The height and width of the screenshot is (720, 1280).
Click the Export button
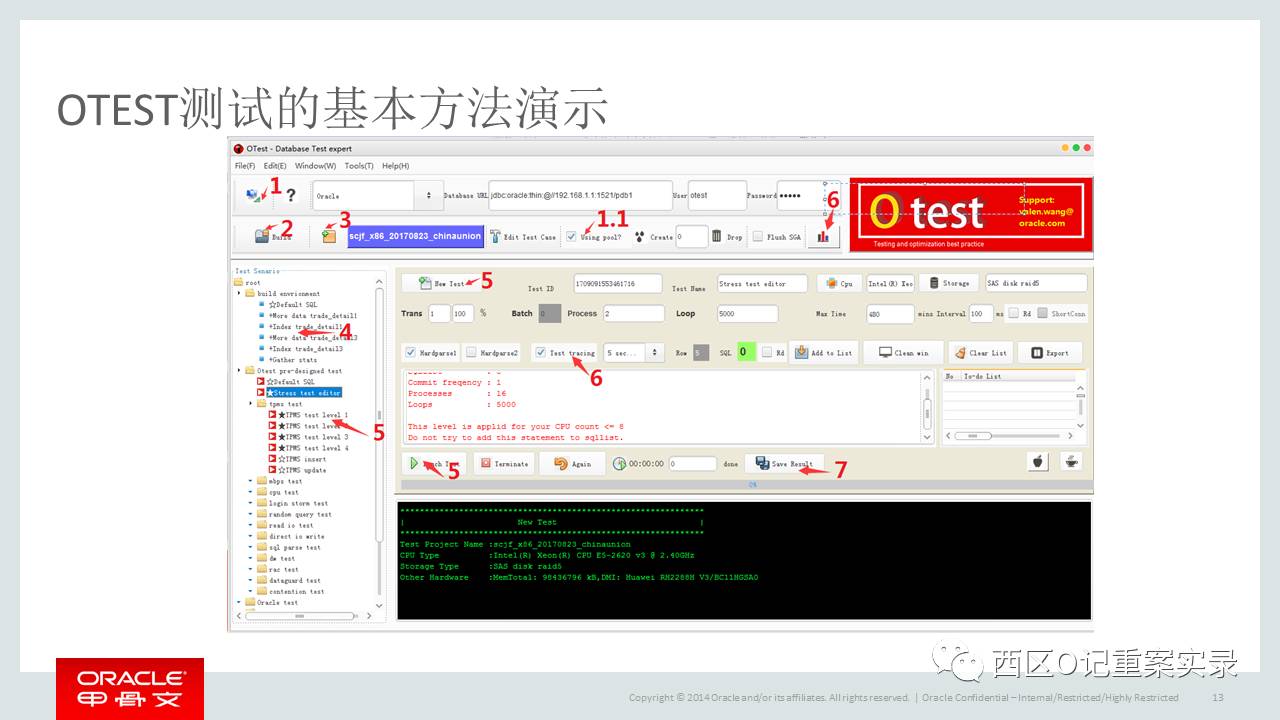[1050, 352]
